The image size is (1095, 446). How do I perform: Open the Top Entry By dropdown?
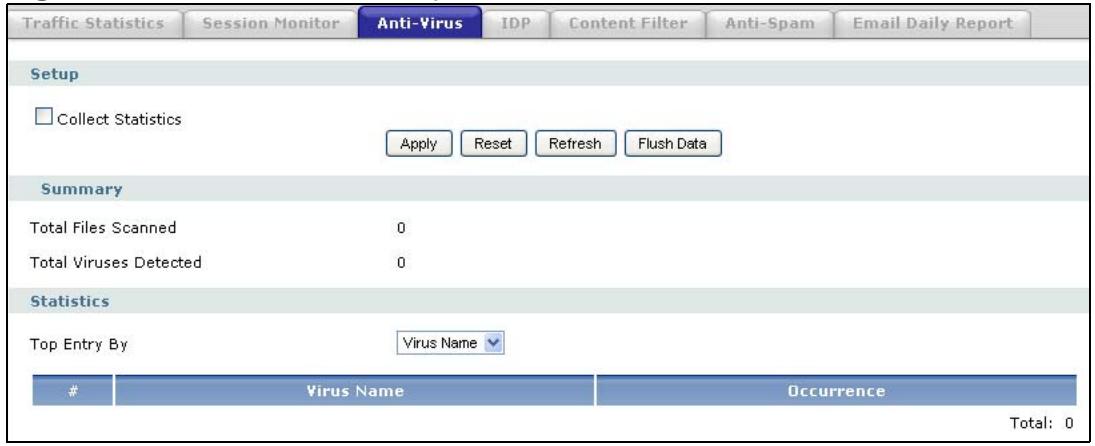tap(450, 343)
